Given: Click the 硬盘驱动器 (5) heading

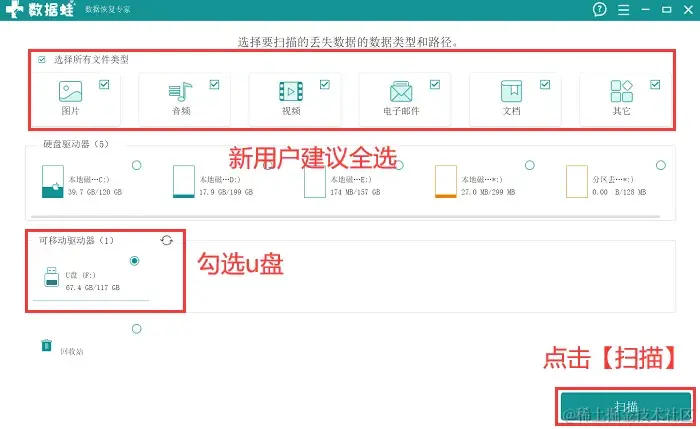Looking at the screenshot, I should [76, 144].
